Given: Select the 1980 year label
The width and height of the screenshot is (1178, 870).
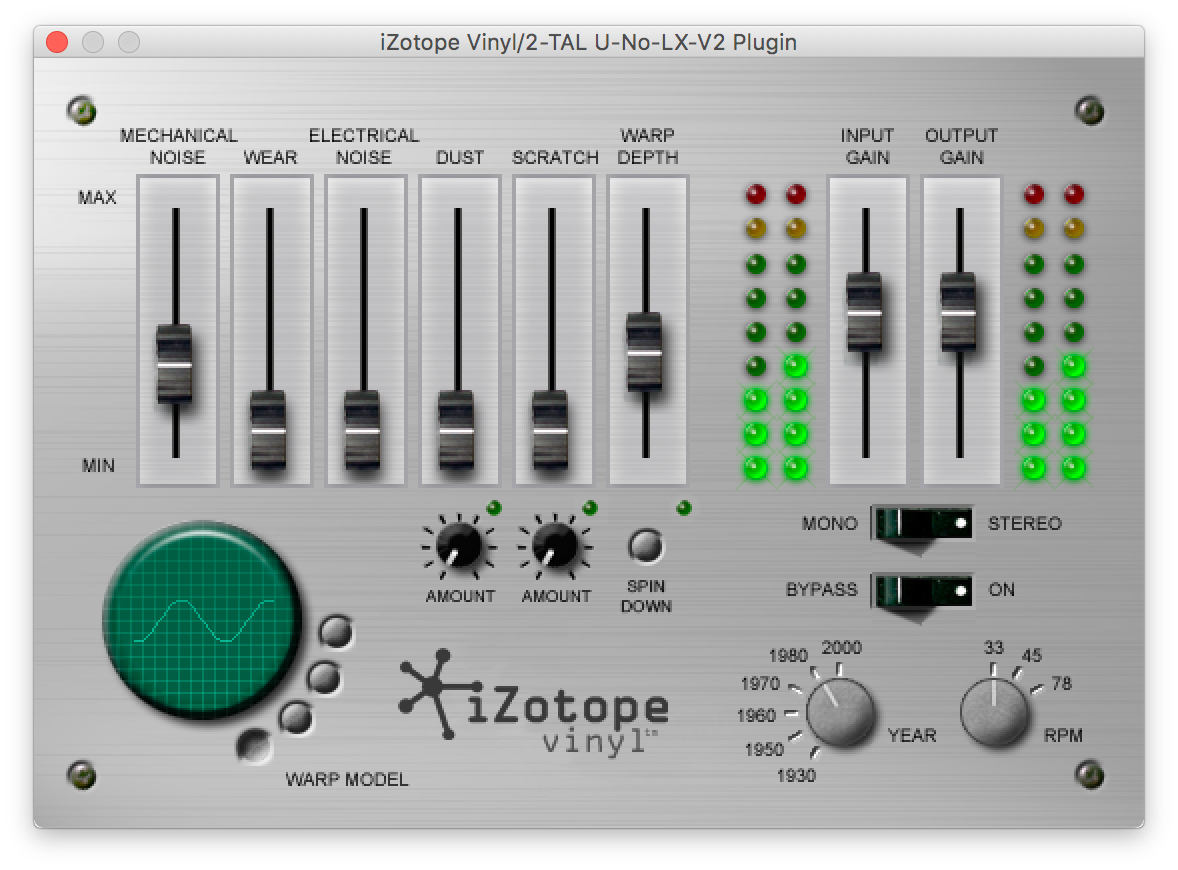Looking at the screenshot, I should point(788,656).
